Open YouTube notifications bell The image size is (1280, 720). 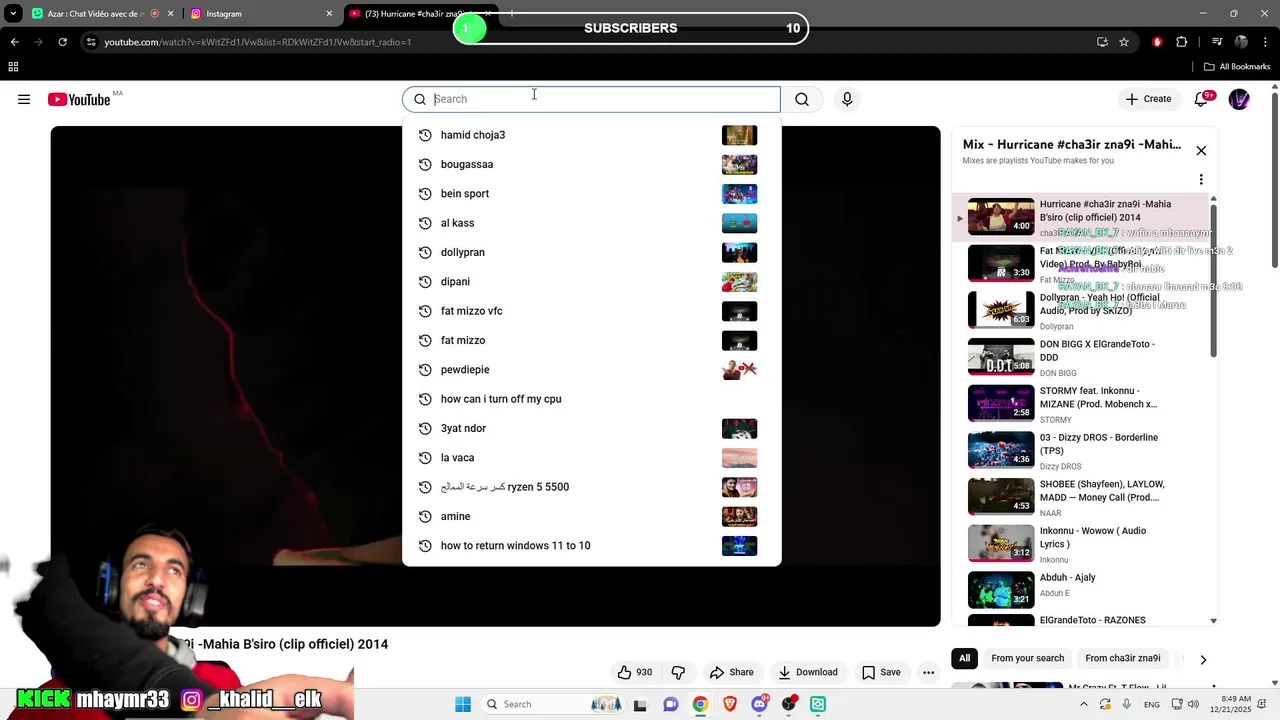coord(1201,99)
